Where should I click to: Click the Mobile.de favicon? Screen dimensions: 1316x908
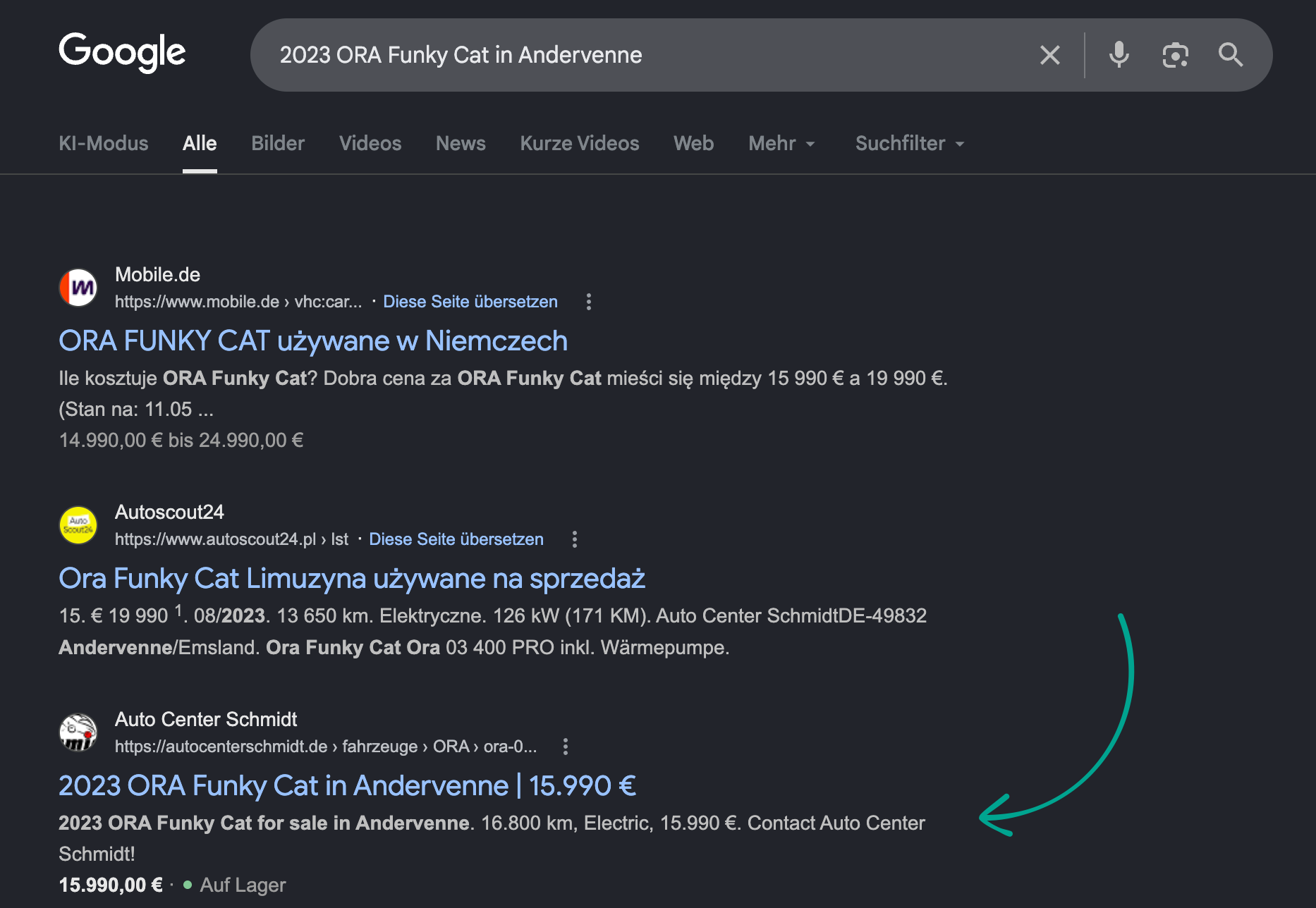pyautogui.click(x=78, y=288)
